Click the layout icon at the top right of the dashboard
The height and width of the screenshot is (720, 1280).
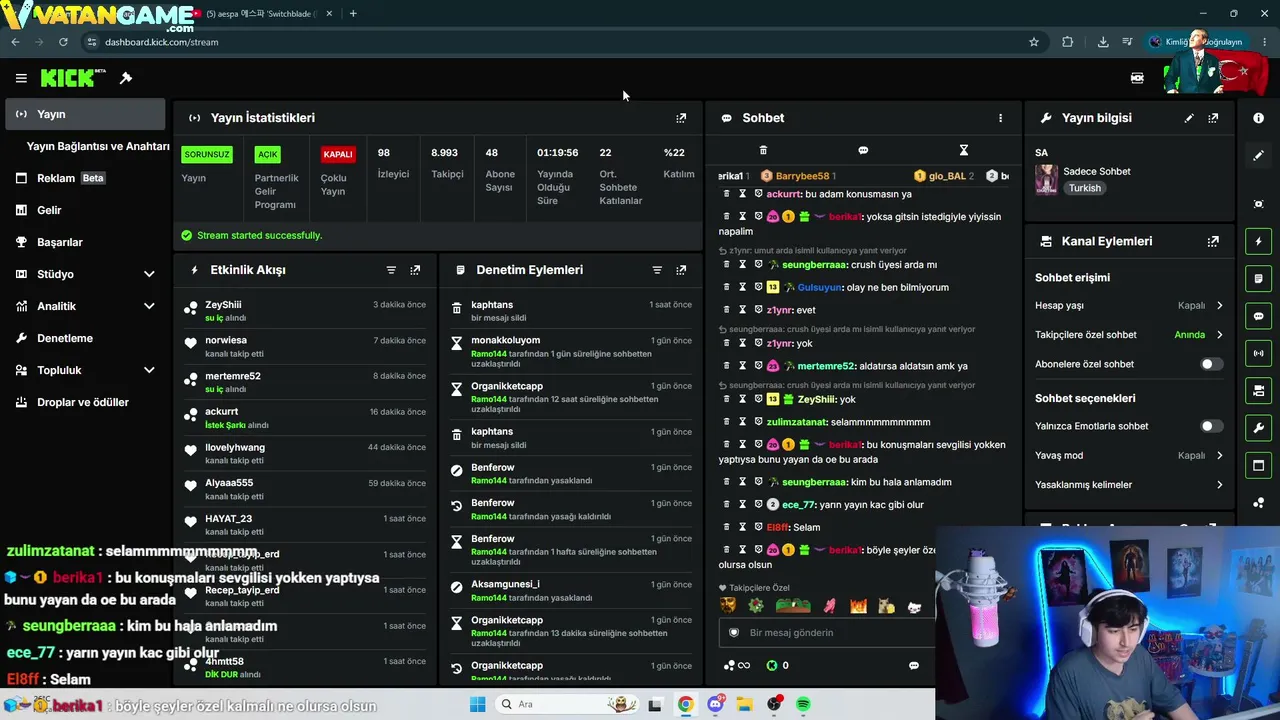[1137, 78]
